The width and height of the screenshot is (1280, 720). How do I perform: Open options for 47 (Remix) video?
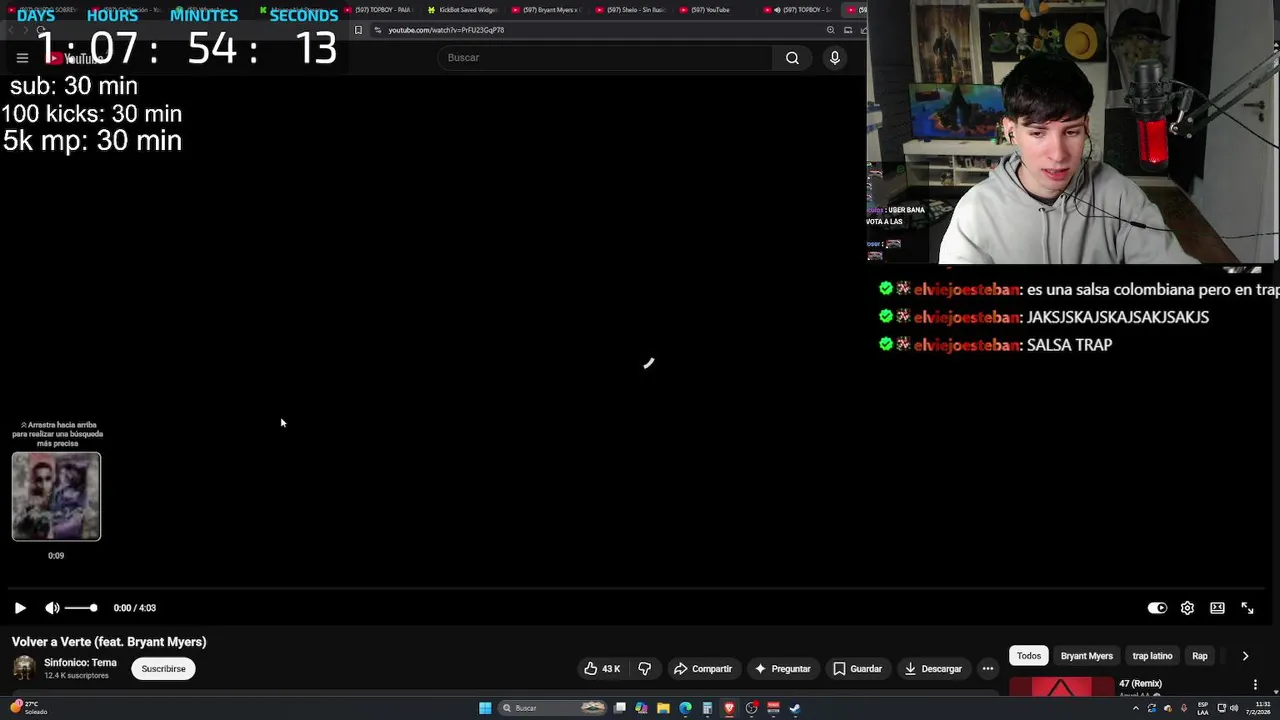[x=1255, y=685]
